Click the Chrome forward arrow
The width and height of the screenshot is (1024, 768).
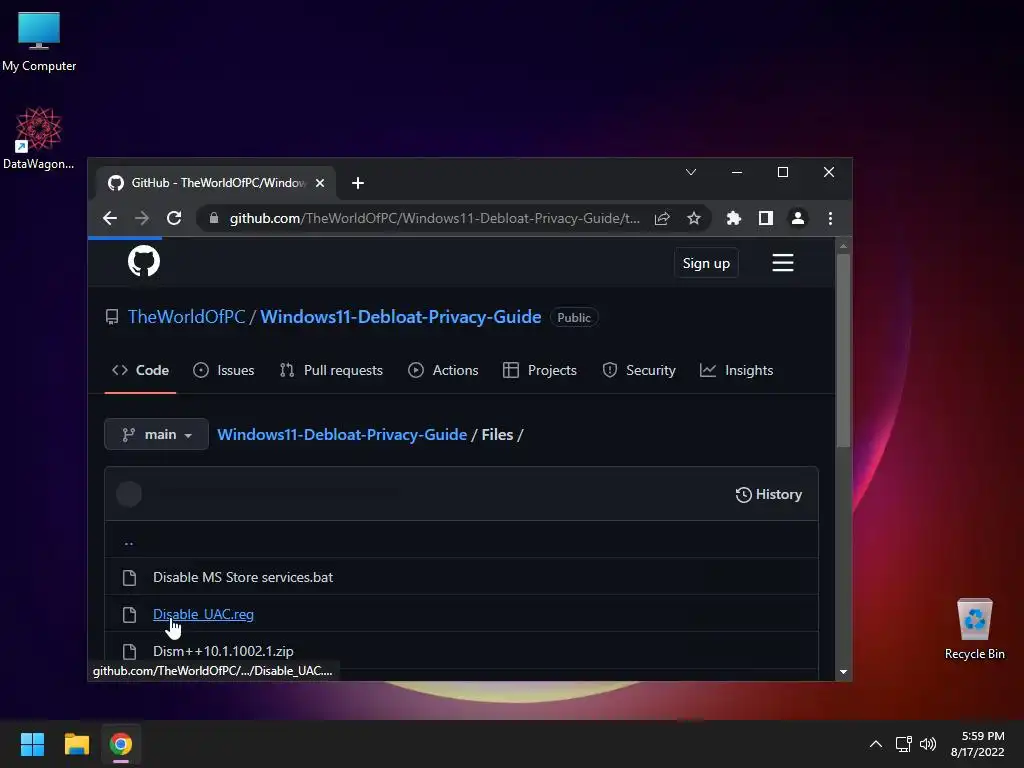(142, 218)
